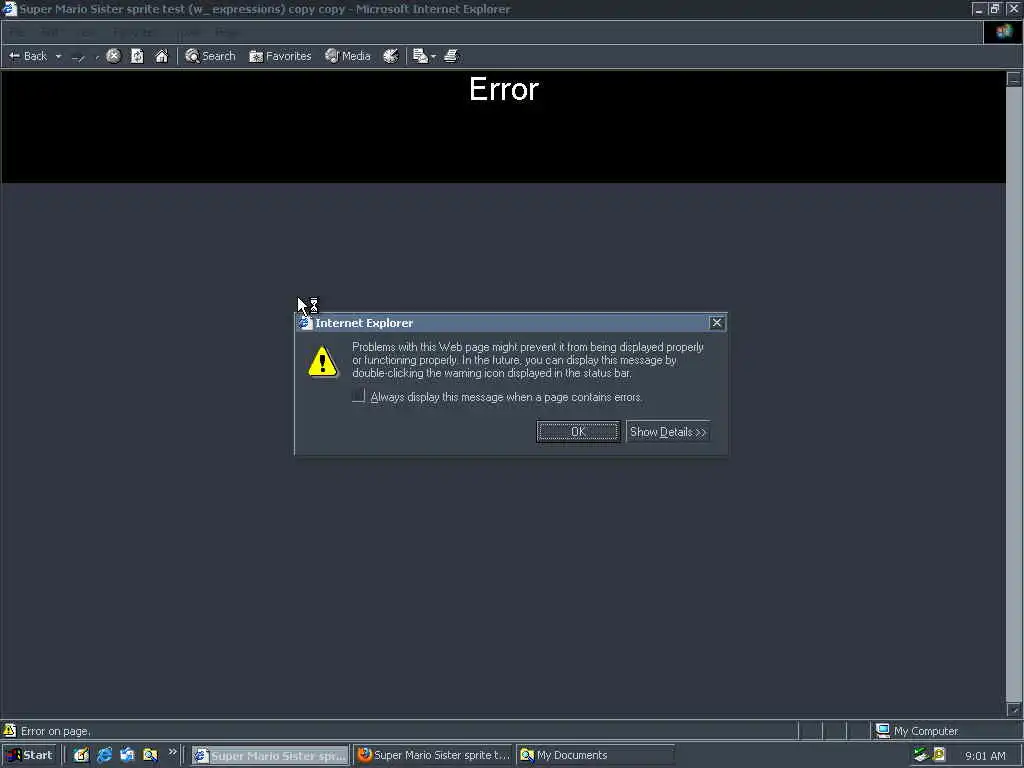The image size is (1024, 768).
Task: Switch to Firefox Super Mario Sister taskbar button
Action: click(x=434, y=756)
